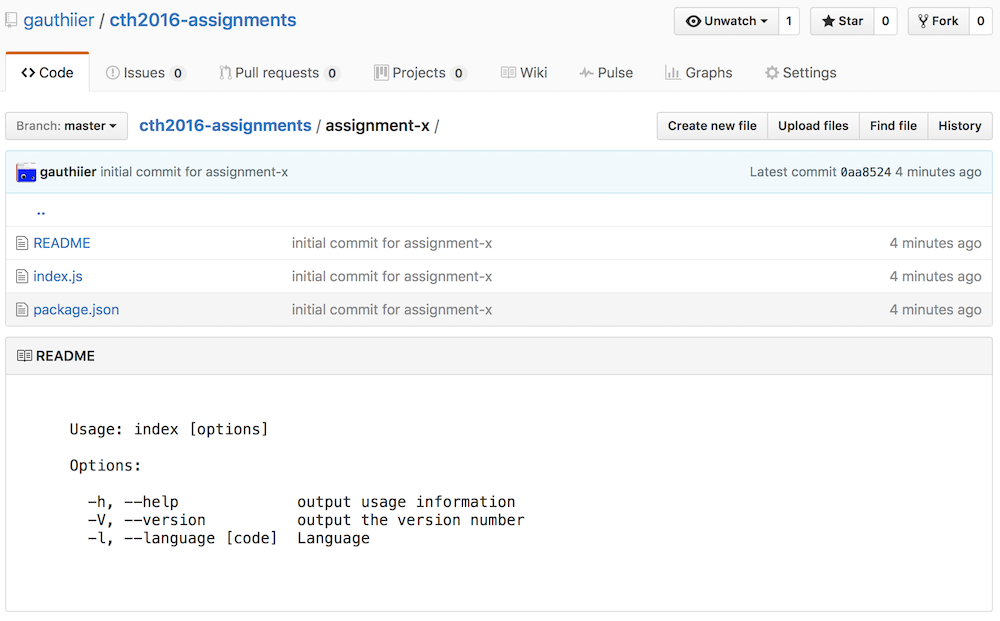
Task: Click the repository book icon beside gauthiier
Action: 11,20
